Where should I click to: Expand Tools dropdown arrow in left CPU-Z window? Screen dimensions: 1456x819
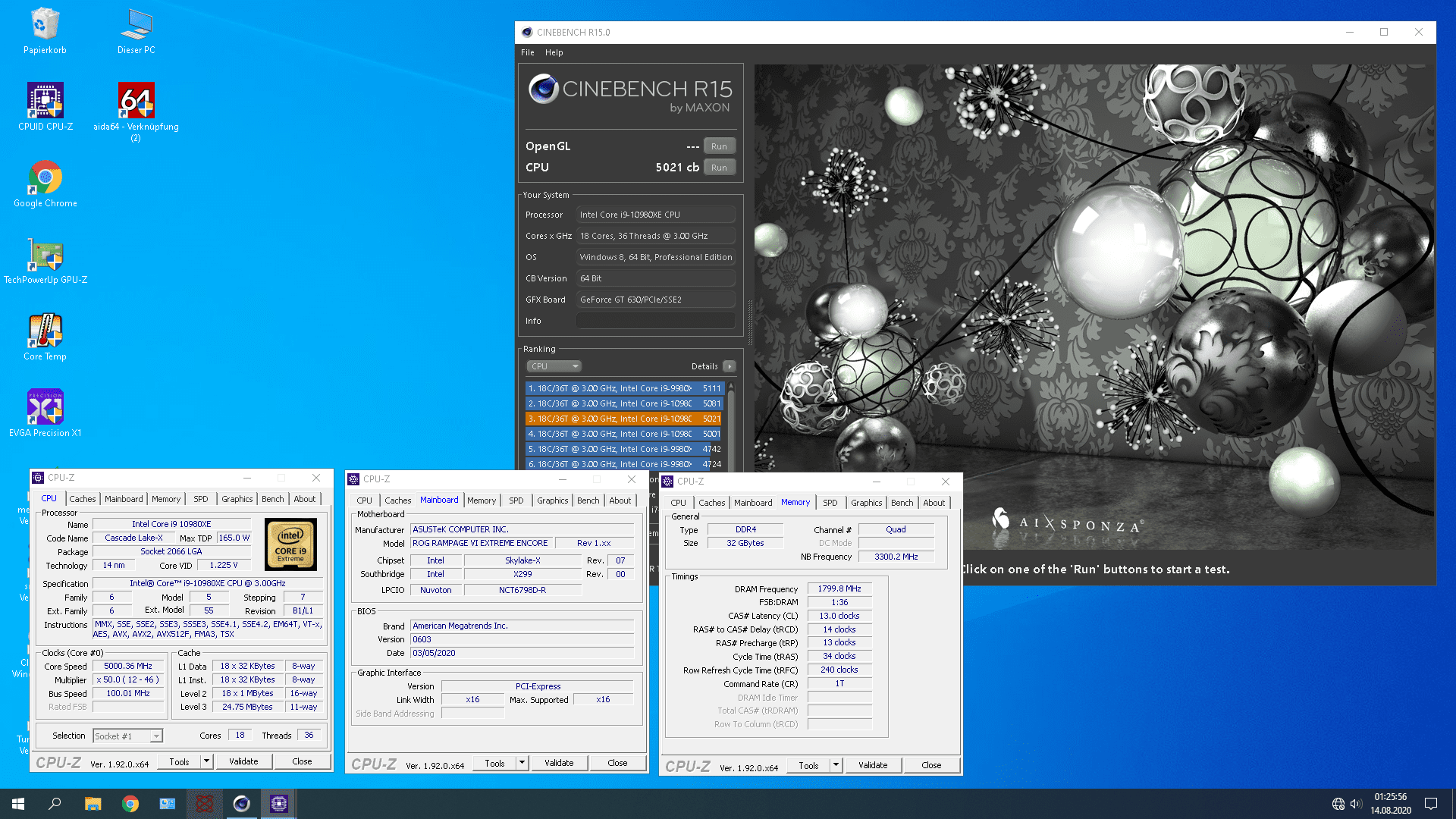click(206, 761)
